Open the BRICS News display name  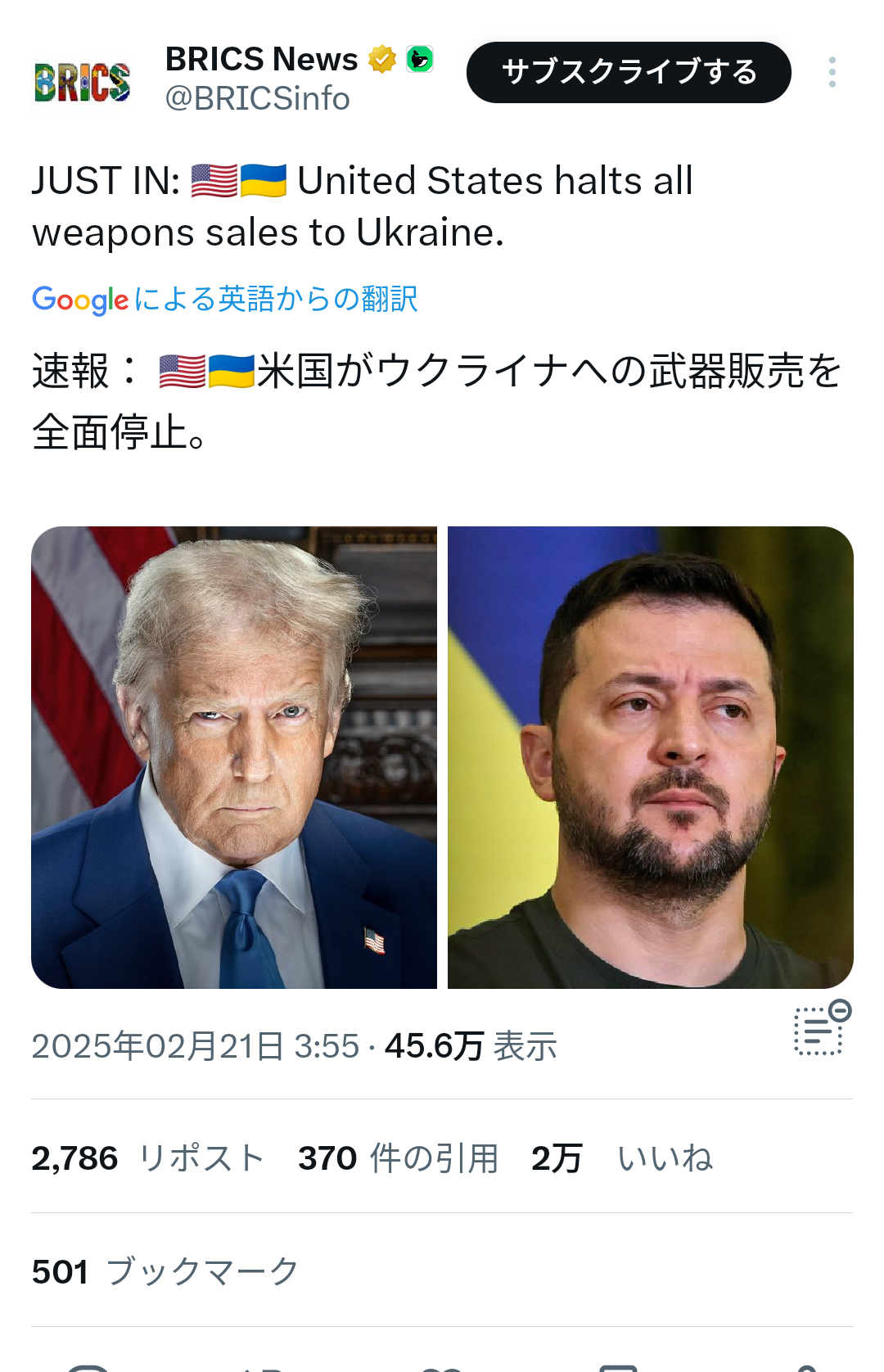click(x=262, y=59)
